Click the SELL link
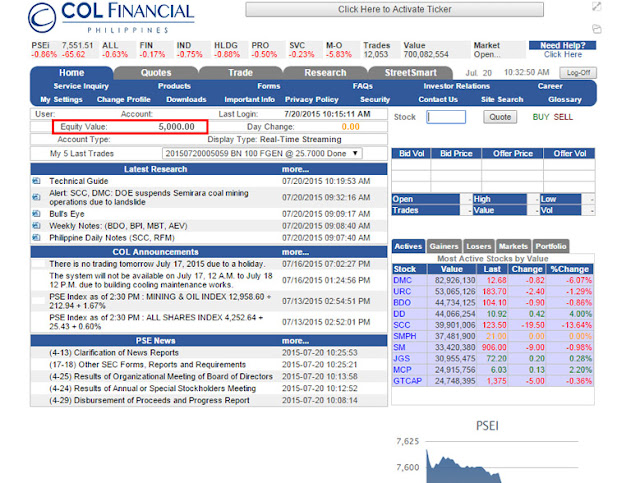 [563, 117]
